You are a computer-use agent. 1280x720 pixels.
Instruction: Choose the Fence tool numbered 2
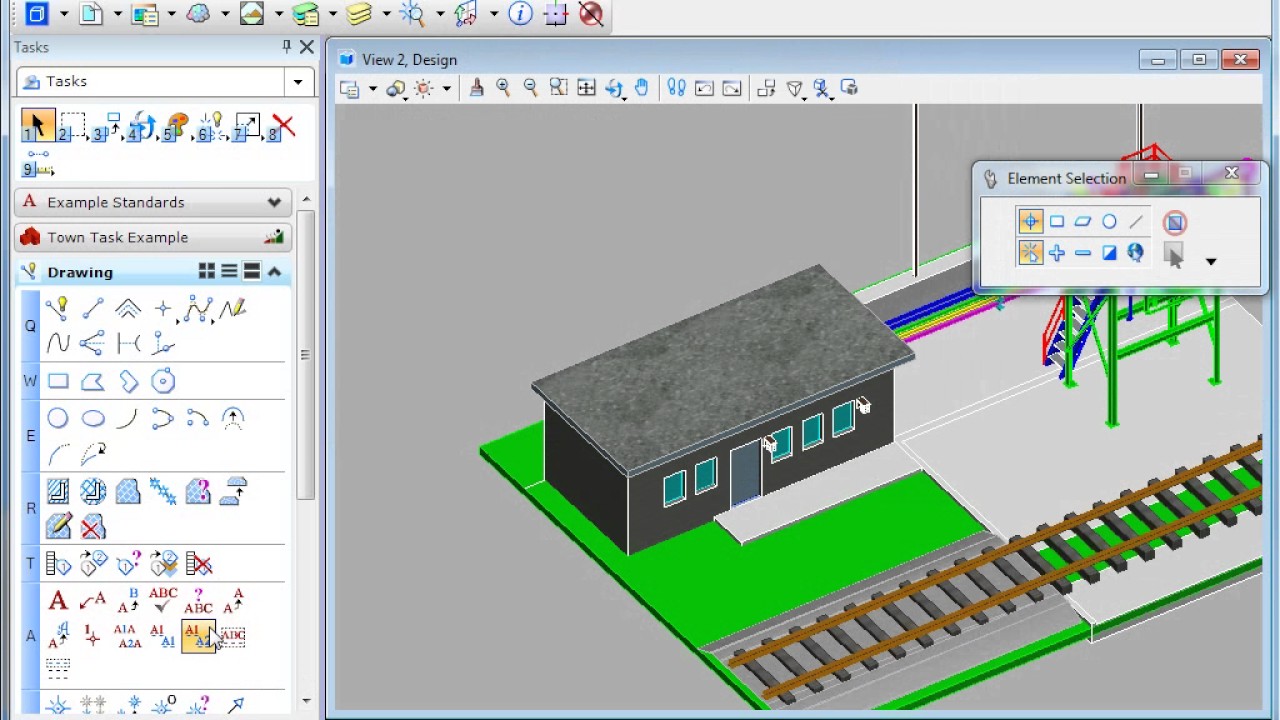point(72,127)
